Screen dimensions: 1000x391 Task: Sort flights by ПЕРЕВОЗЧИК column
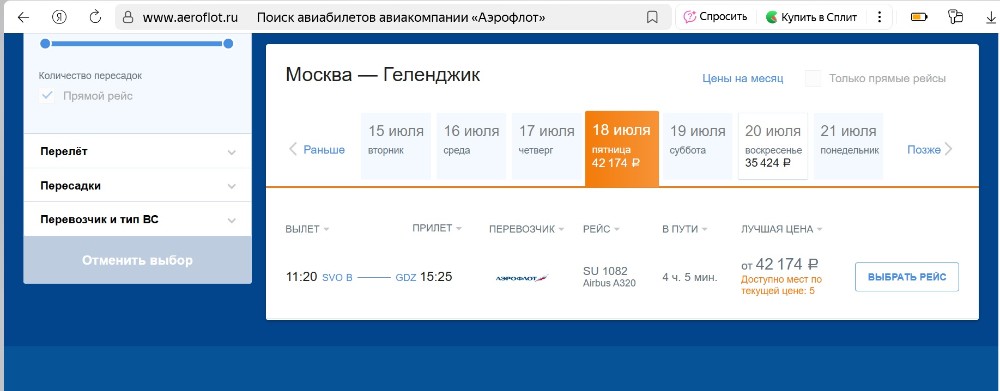[526, 229]
